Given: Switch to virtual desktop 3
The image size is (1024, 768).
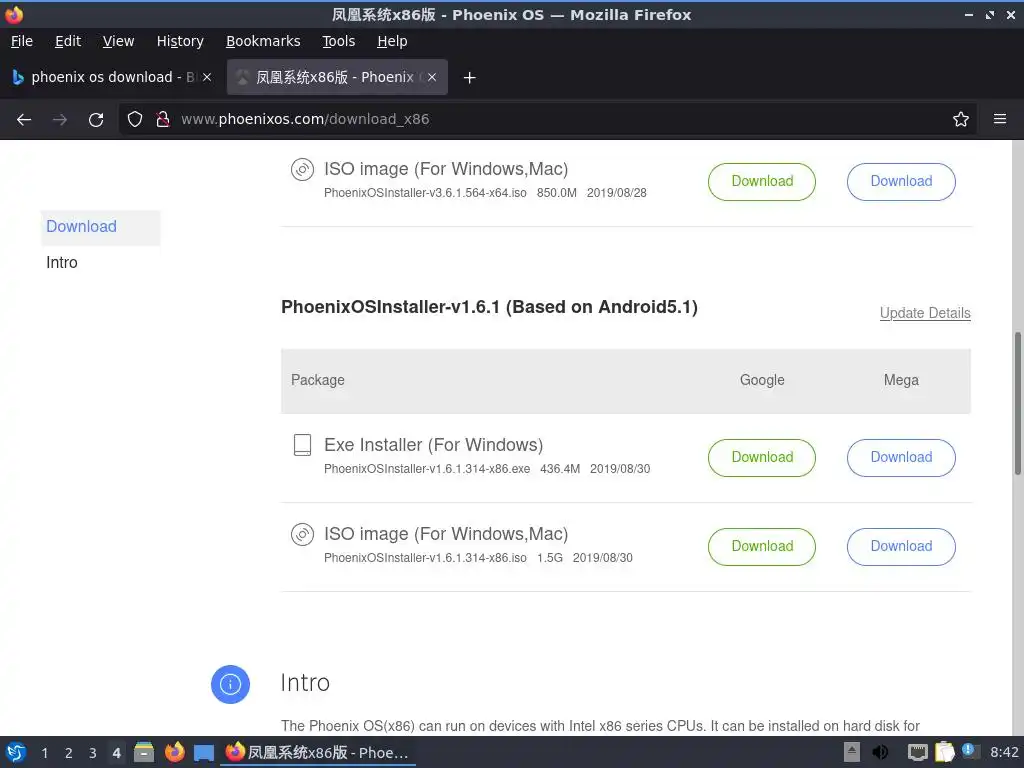Looking at the screenshot, I should (93, 753).
